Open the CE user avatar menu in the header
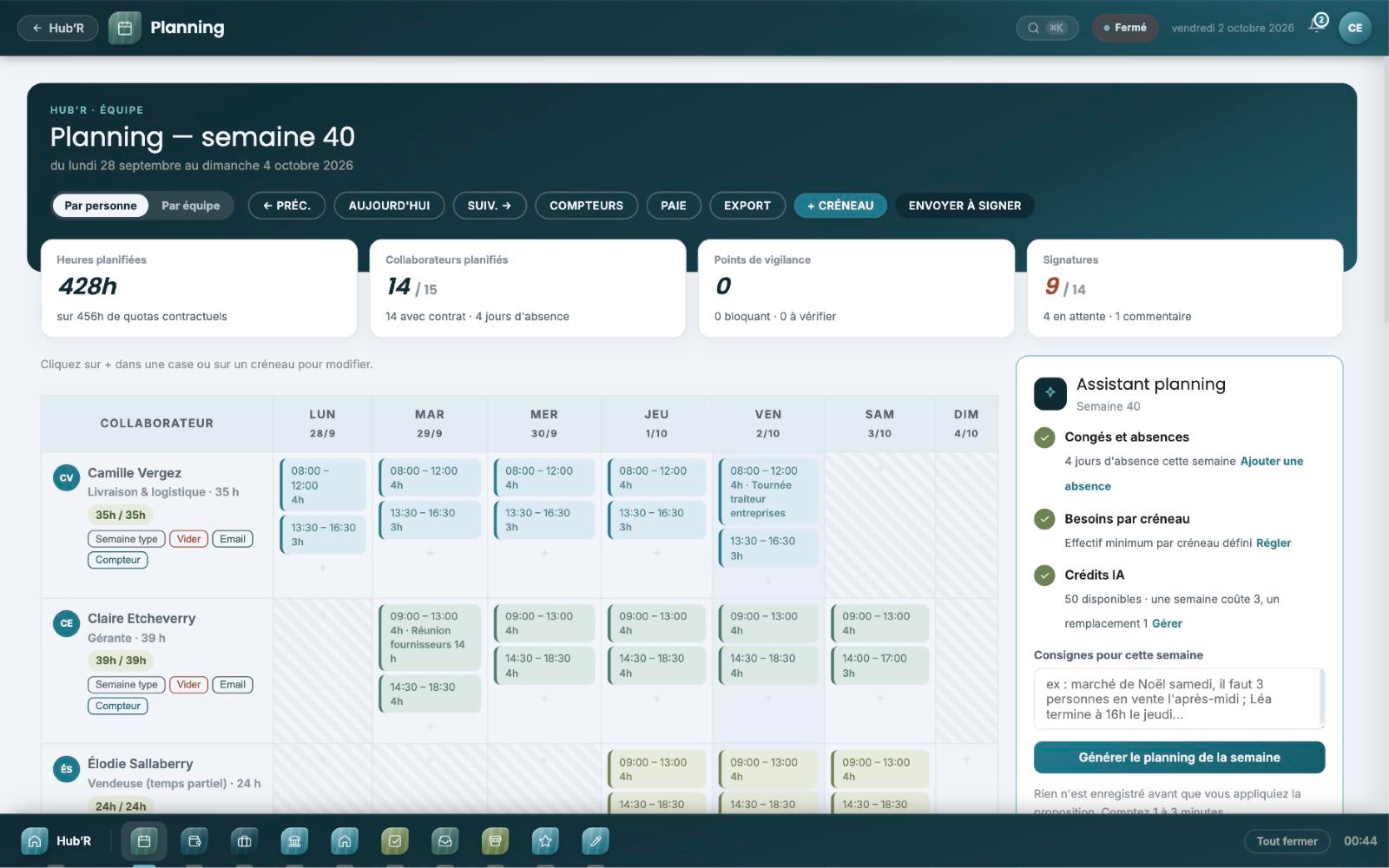Image resolution: width=1389 pixels, height=868 pixels. [x=1354, y=28]
